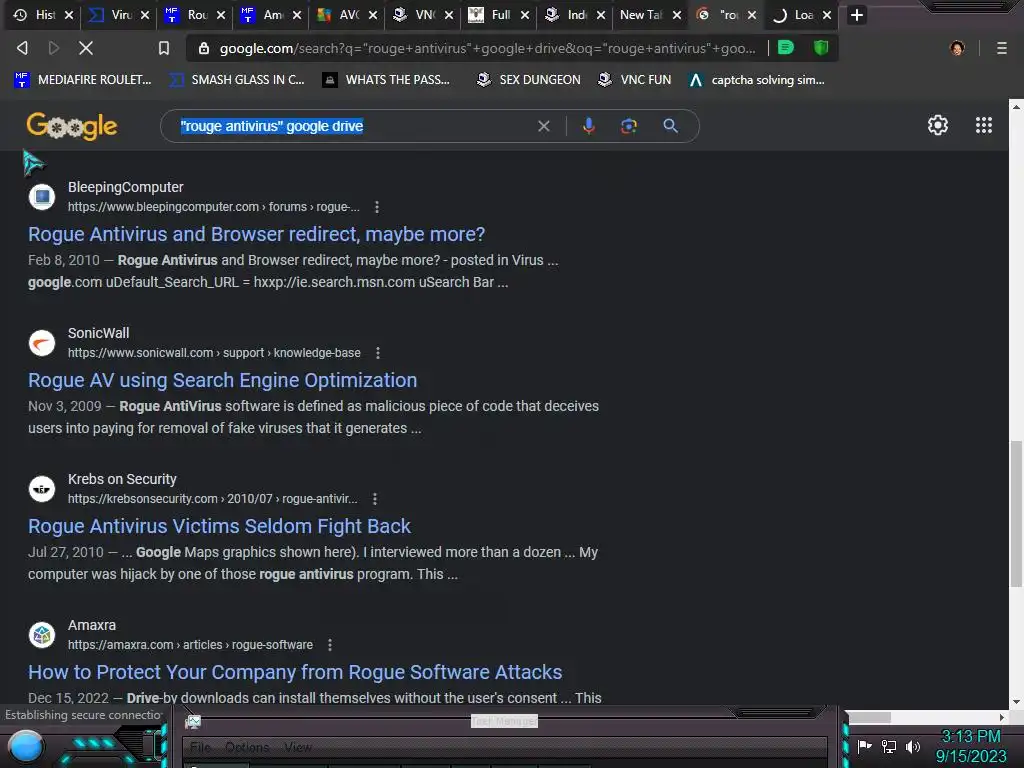Open the Windows Start orb
This screenshot has height=768, width=1024.
pyautogui.click(x=26, y=746)
